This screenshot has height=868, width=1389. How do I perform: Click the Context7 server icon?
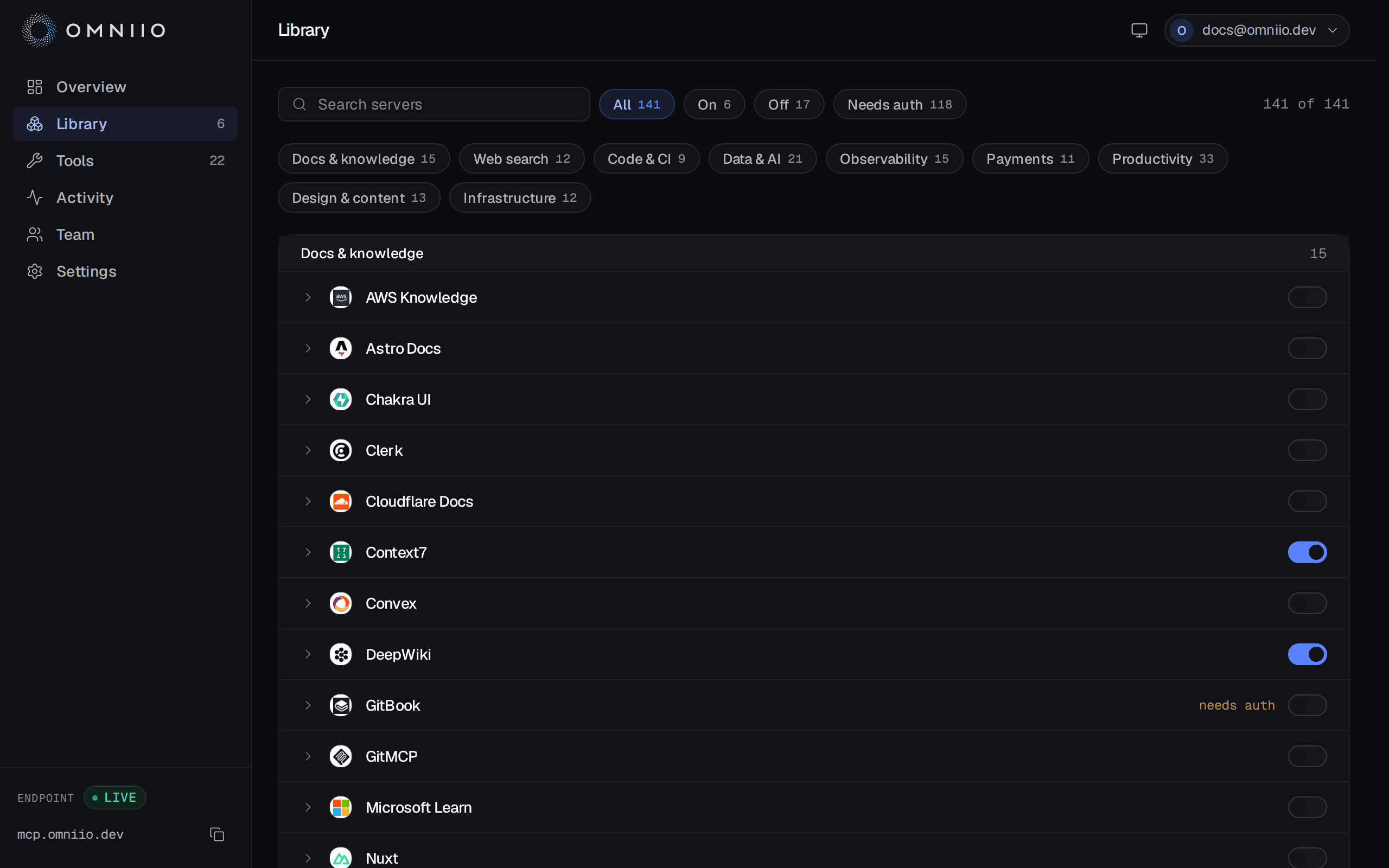(x=341, y=552)
